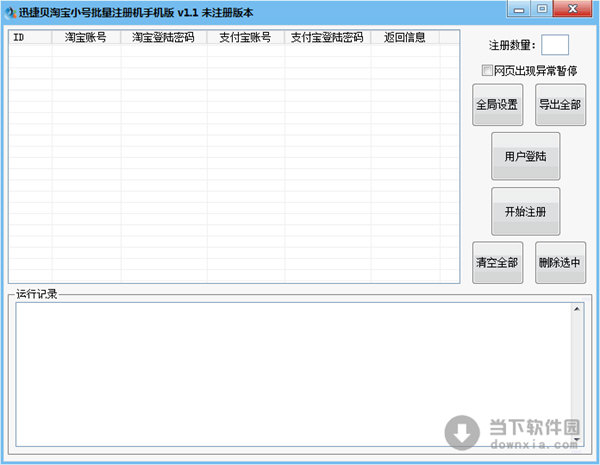Image resolution: width=600 pixels, height=465 pixels.
Task: Focus the 注册数量 input field
Action: click(x=554, y=45)
